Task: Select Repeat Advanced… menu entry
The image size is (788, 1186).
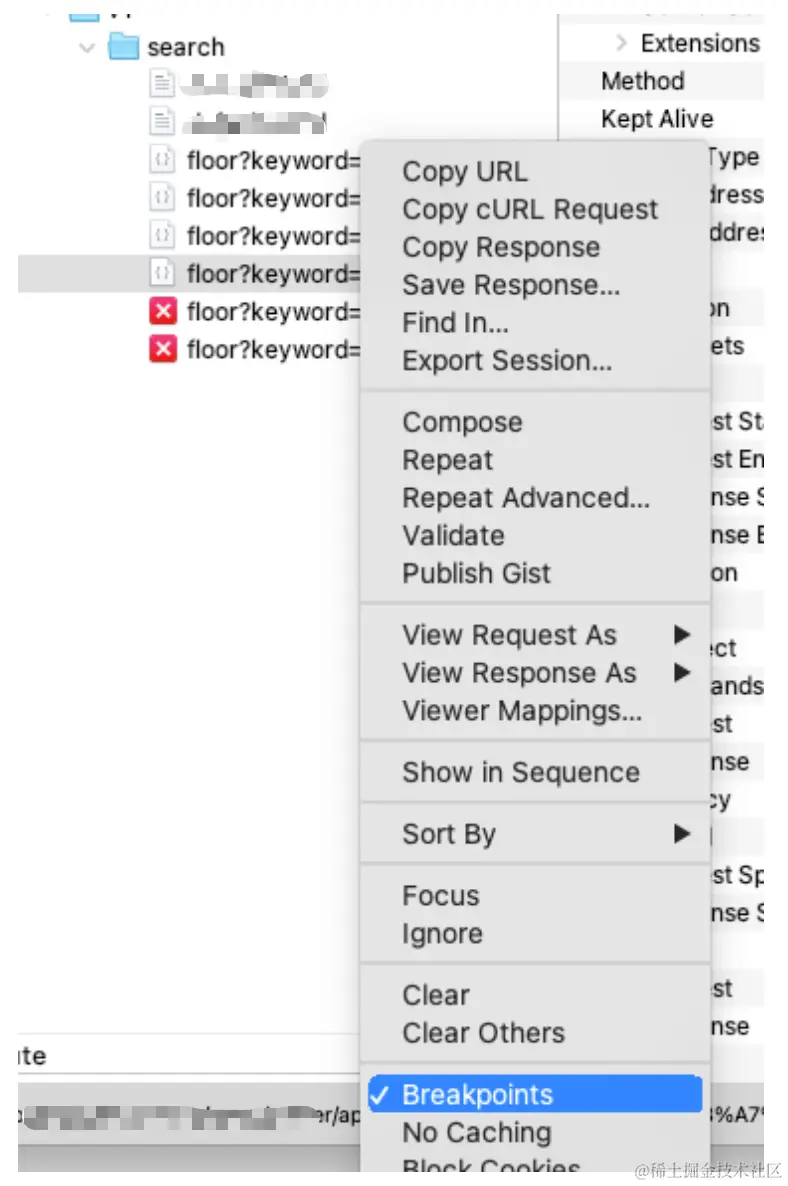Action: pyautogui.click(x=526, y=497)
